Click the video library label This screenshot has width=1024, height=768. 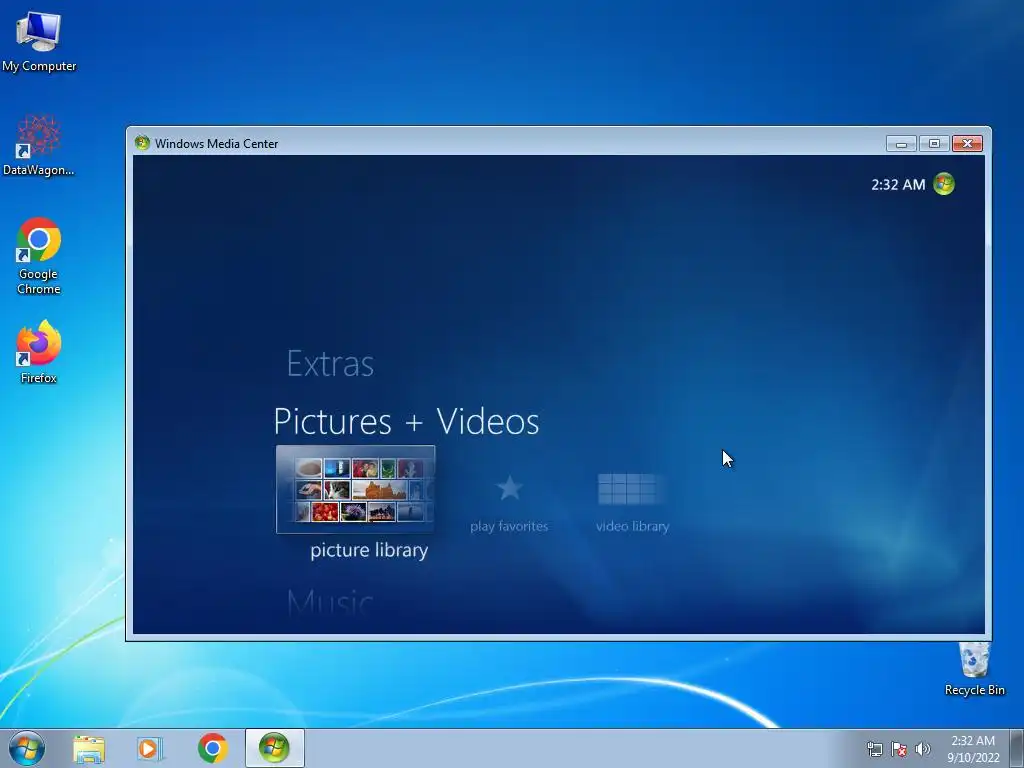click(x=632, y=526)
